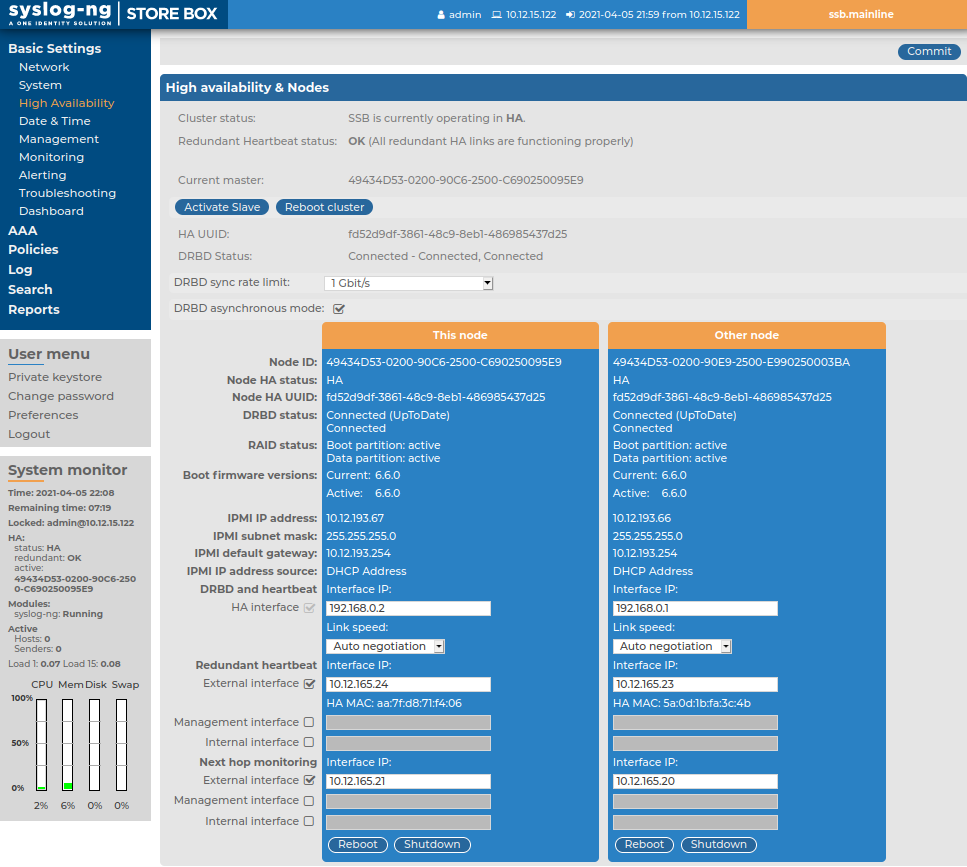Click the user icon beside admin
The width and height of the screenshot is (967, 867).
pyautogui.click(x=441, y=15)
